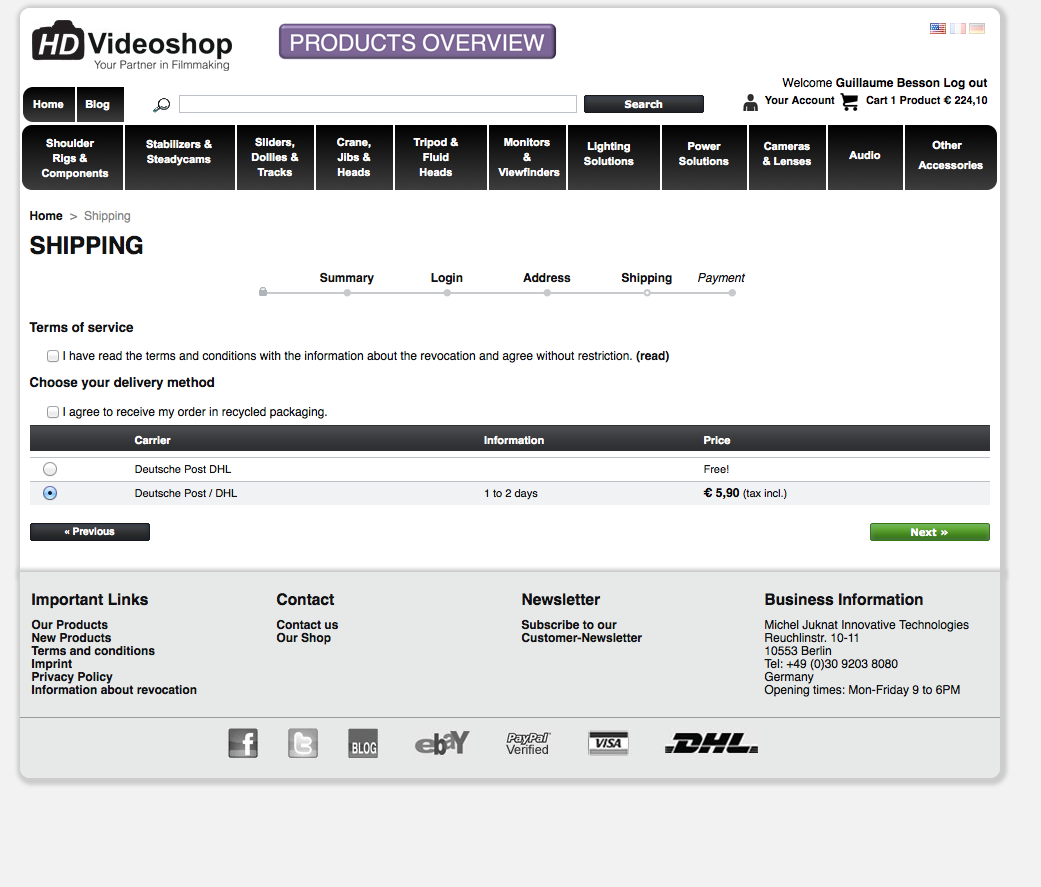Viewport: 1041px width, 887px height.
Task: Click the shopping cart icon
Action: pos(850,102)
